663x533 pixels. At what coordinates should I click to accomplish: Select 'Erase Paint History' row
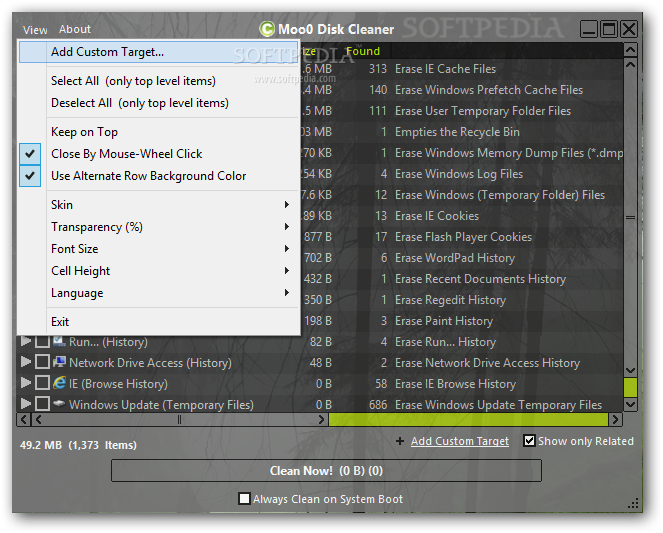click(x=444, y=321)
